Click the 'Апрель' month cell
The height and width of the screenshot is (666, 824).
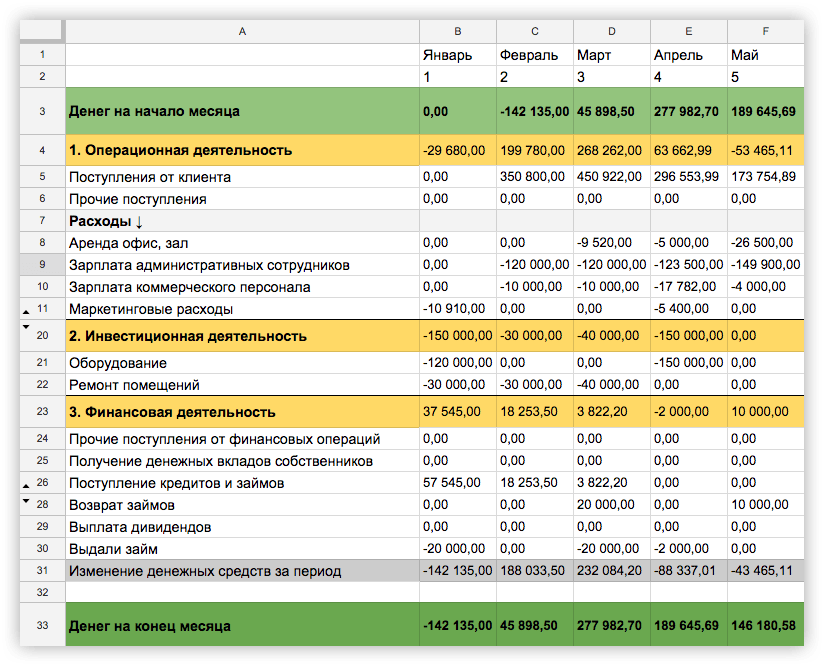click(x=689, y=55)
